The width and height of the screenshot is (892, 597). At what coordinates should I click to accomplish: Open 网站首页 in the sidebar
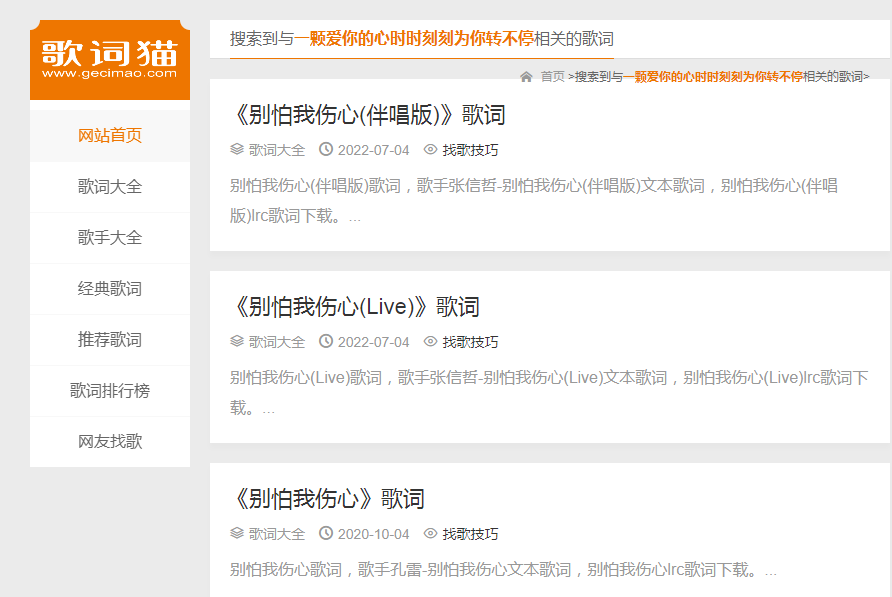point(110,135)
